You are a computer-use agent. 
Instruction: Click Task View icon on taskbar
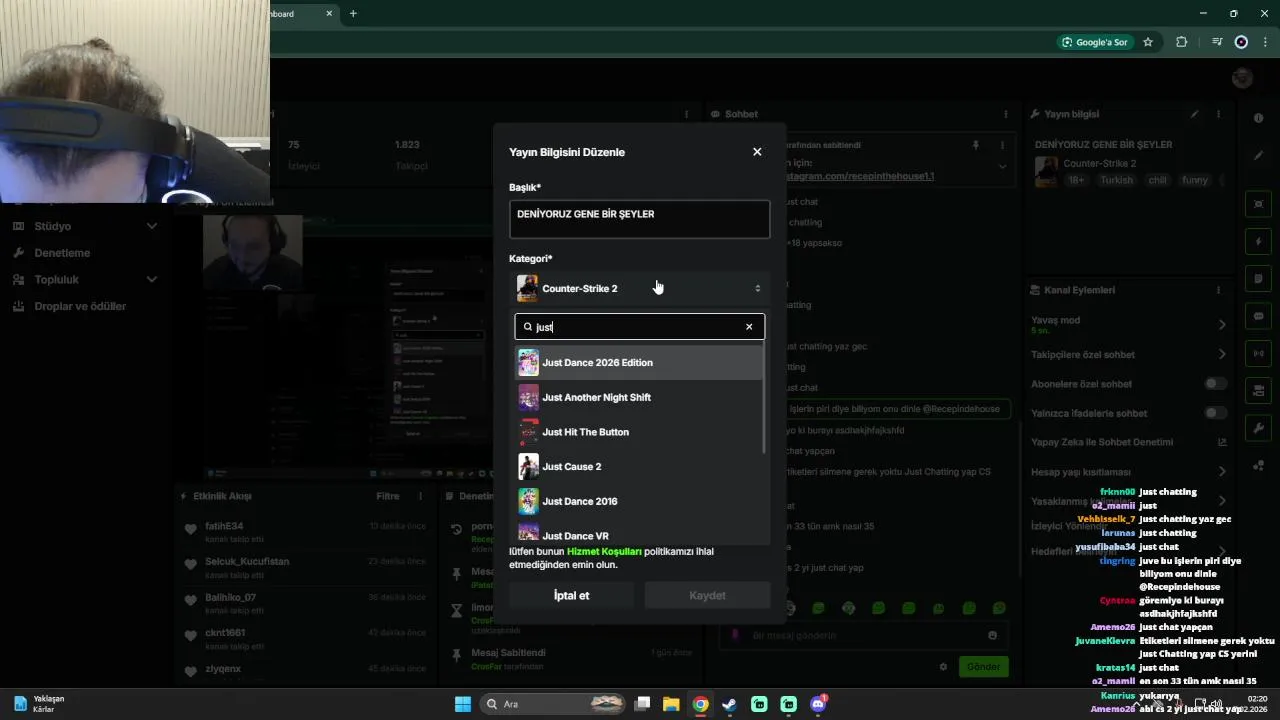coord(642,704)
